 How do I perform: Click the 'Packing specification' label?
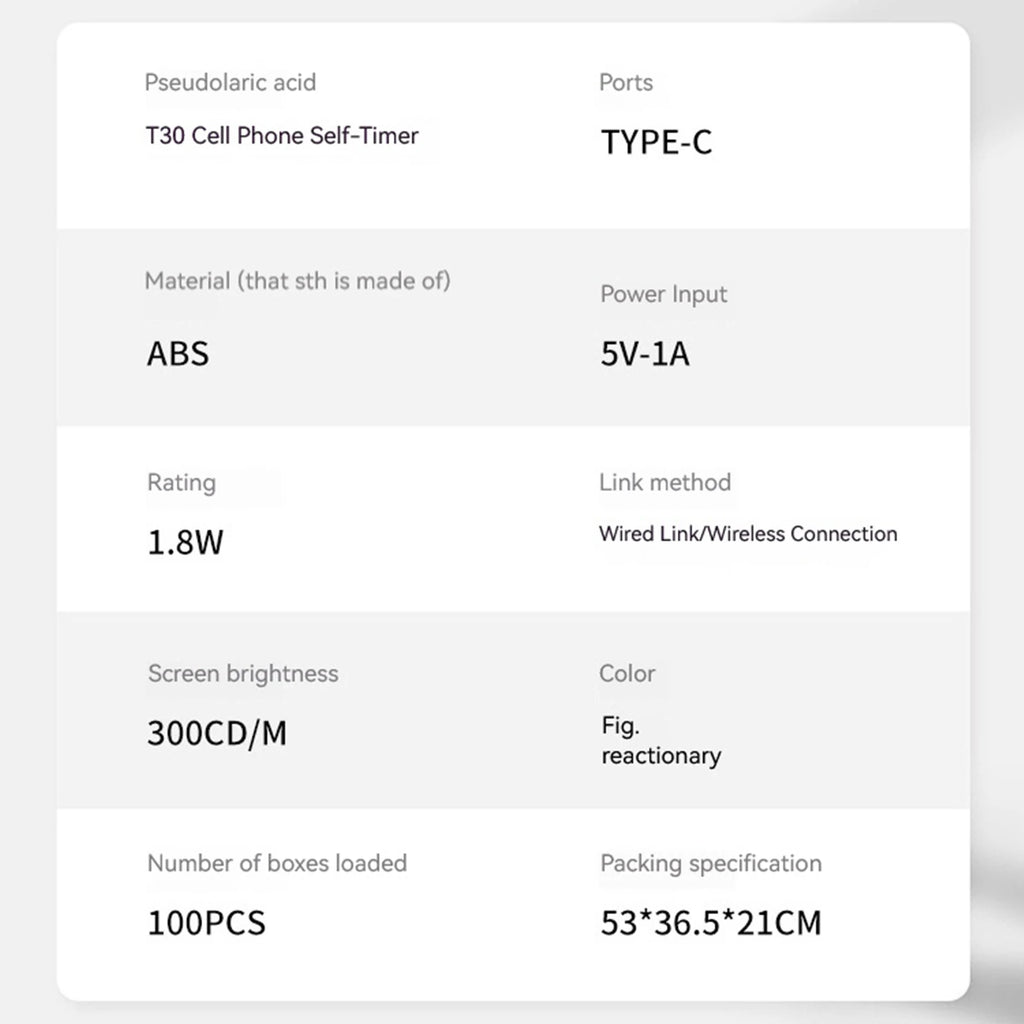click(x=711, y=864)
